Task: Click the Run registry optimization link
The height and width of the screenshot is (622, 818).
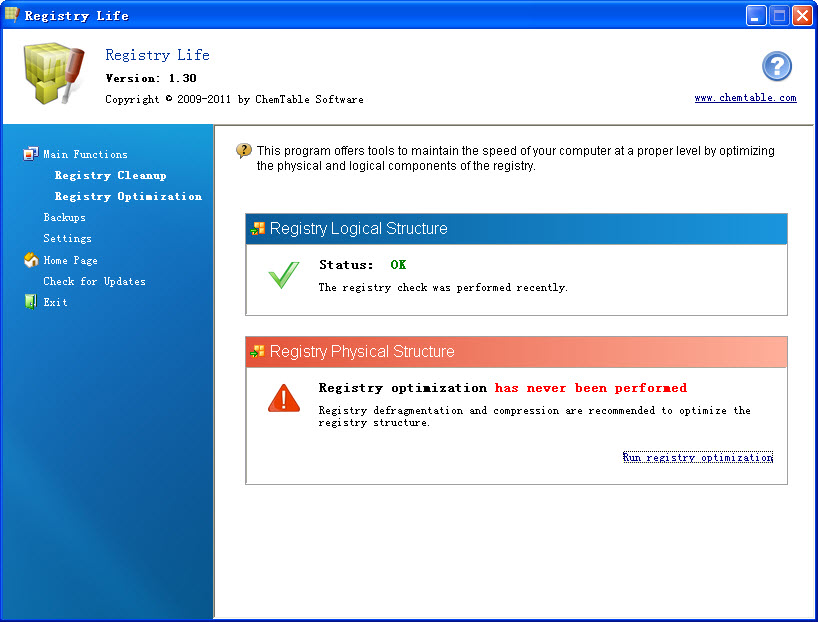Action: pyautogui.click(x=697, y=457)
